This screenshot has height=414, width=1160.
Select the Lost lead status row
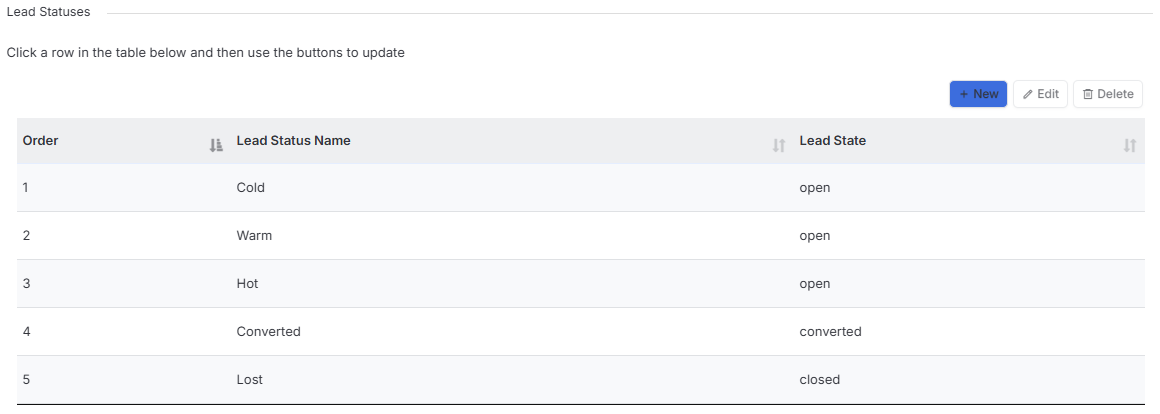click(x=579, y=380)
